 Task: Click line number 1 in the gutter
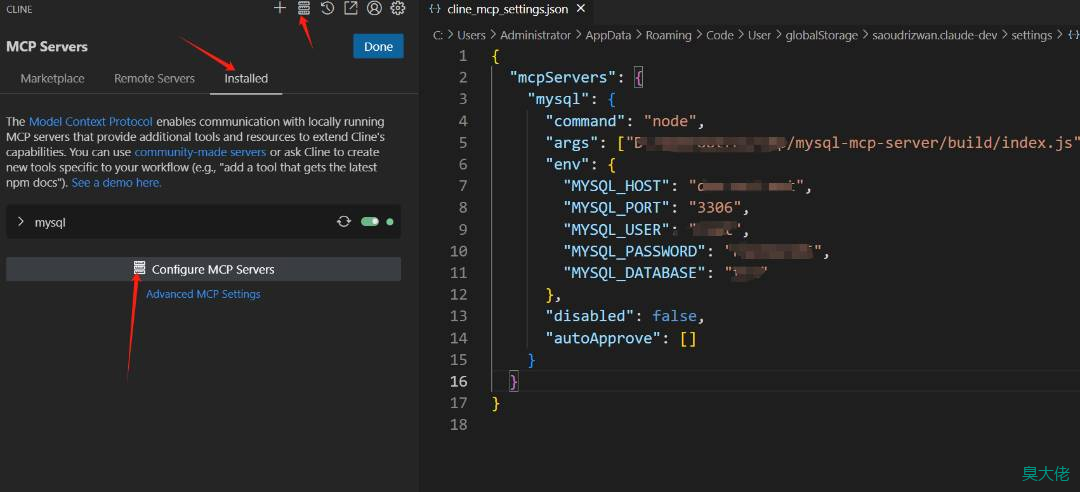click(x=463, y=57)
